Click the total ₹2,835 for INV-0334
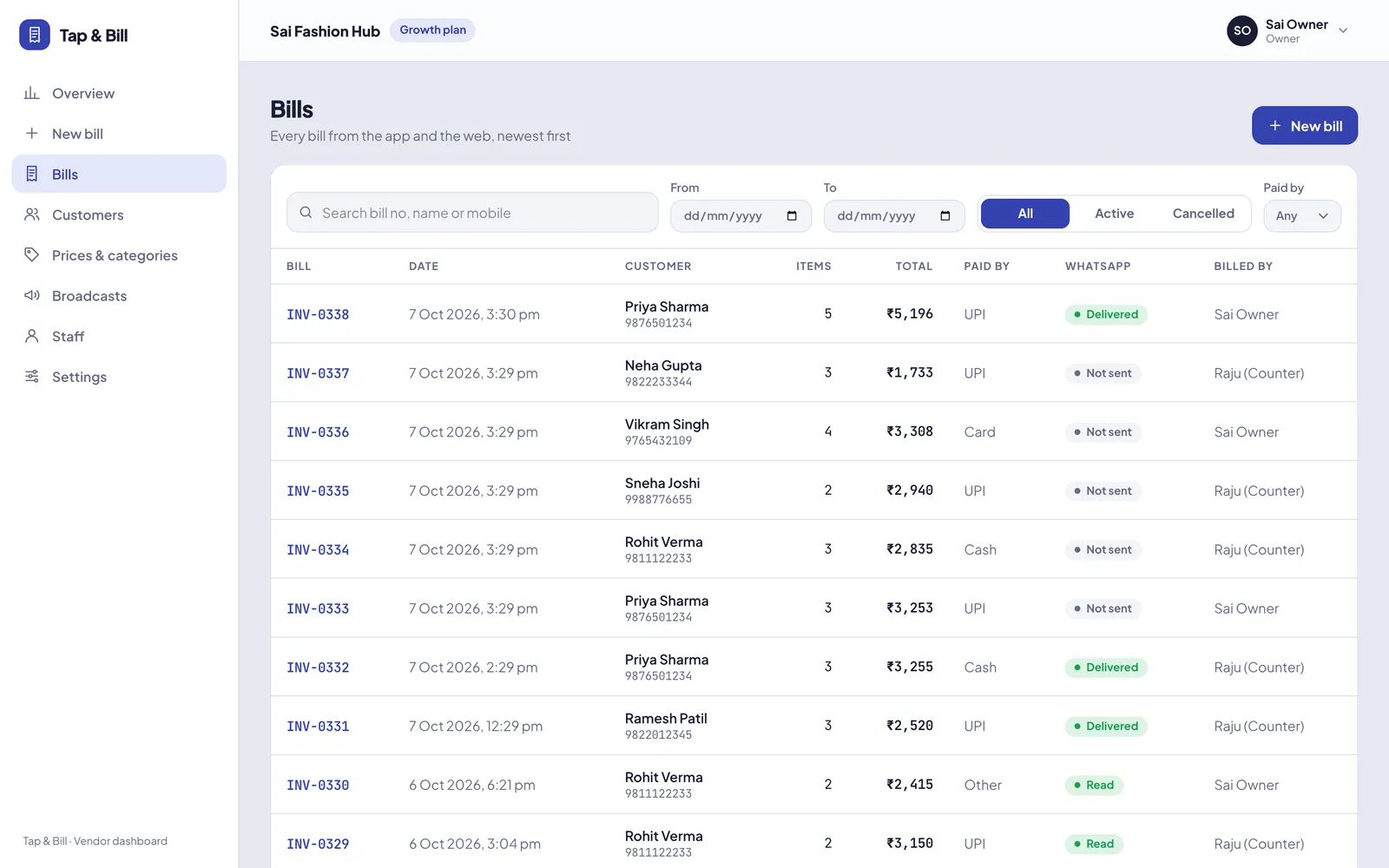The width and height of the screenshot is (1389, 868). click(x=910, y=549)
